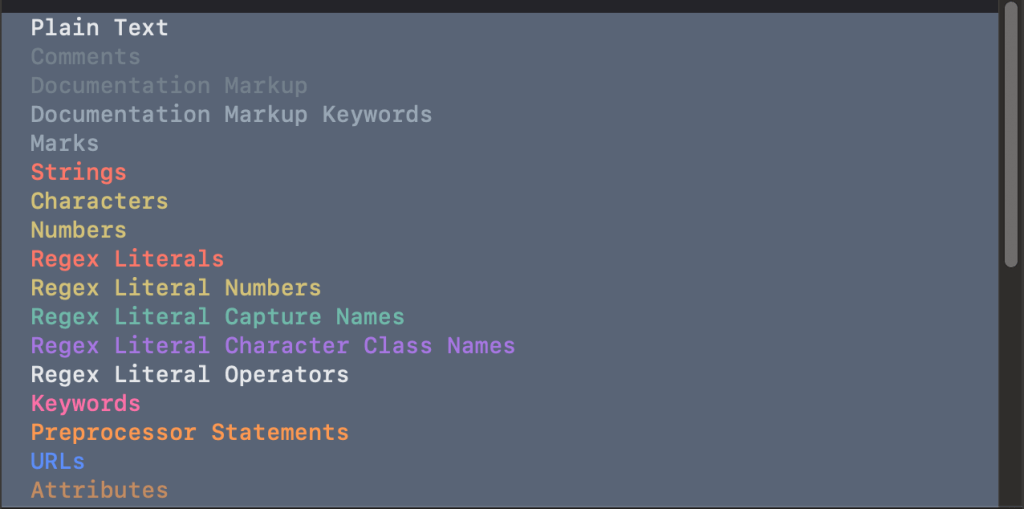Image resolution: width=1024 pixels, height=509 pixels.
Task: Choose the Numbers syntax entry
Action: point(78,230)
